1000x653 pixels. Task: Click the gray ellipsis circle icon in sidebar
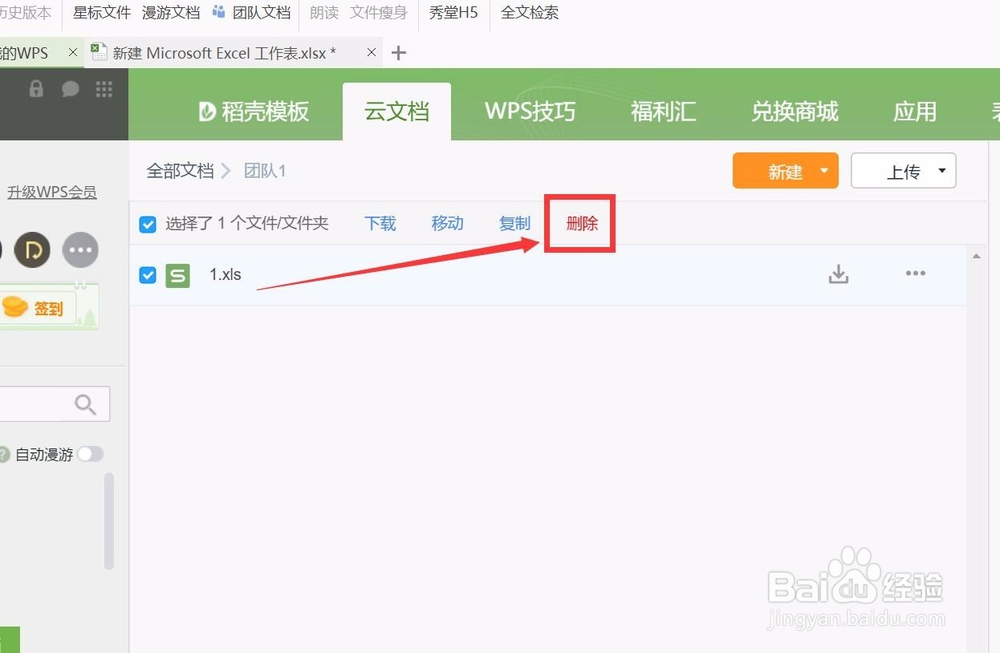80,250
